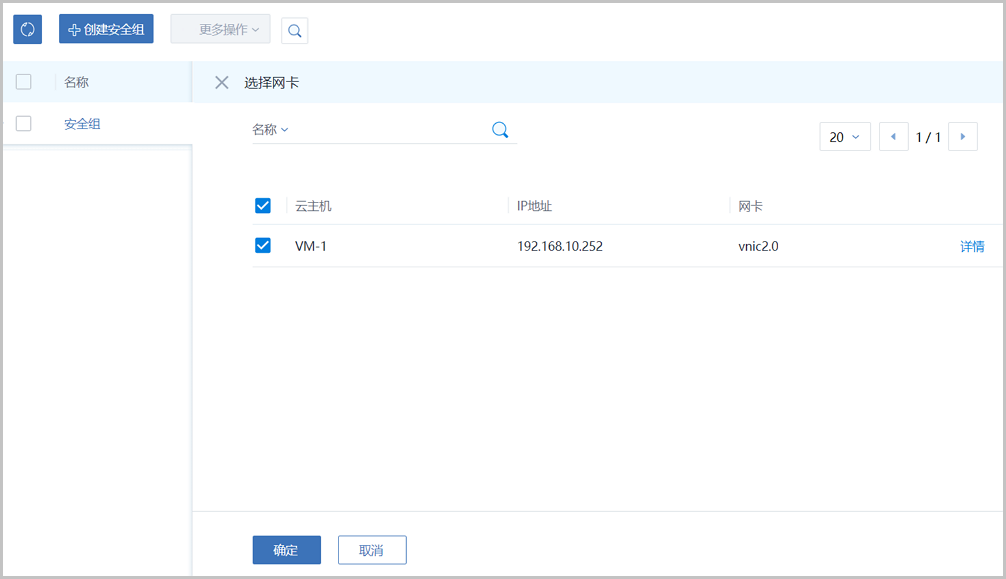Click the toolbar search magnifier icon
Image resolution: width=1006 pixels, height=579 pixels.
point(294,30)
